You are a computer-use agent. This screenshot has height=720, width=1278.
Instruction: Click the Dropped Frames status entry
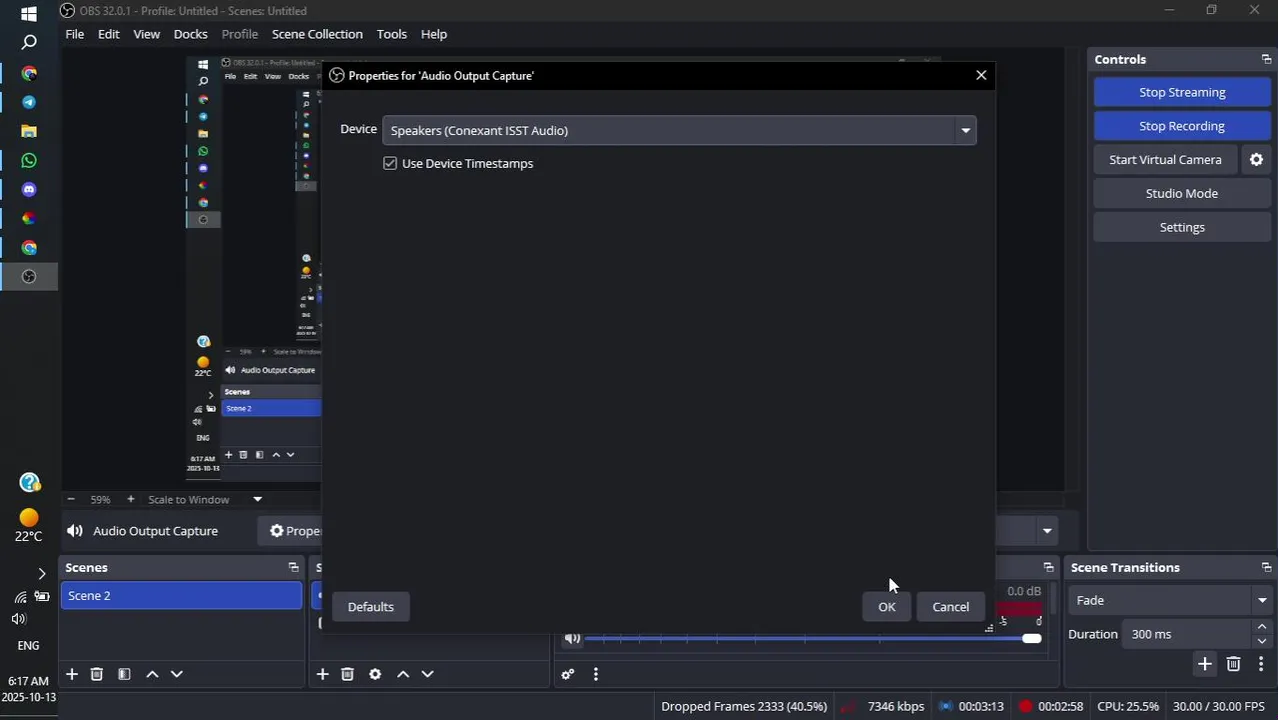pyautogui.click(x=744, y=707)
